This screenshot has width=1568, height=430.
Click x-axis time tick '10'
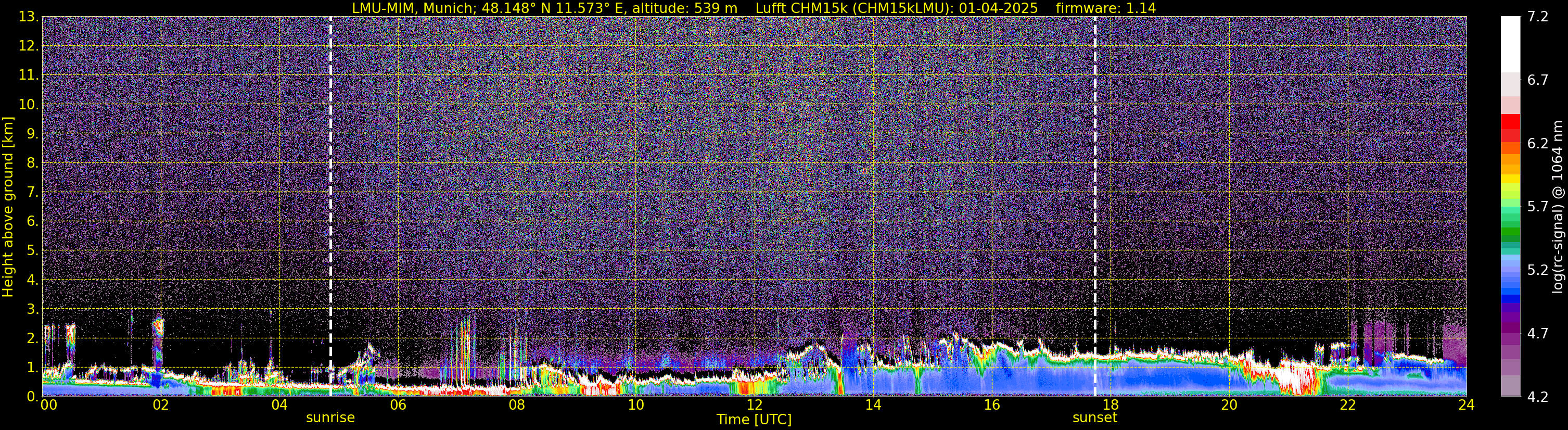pyautogui.click(x=635, y=405)
